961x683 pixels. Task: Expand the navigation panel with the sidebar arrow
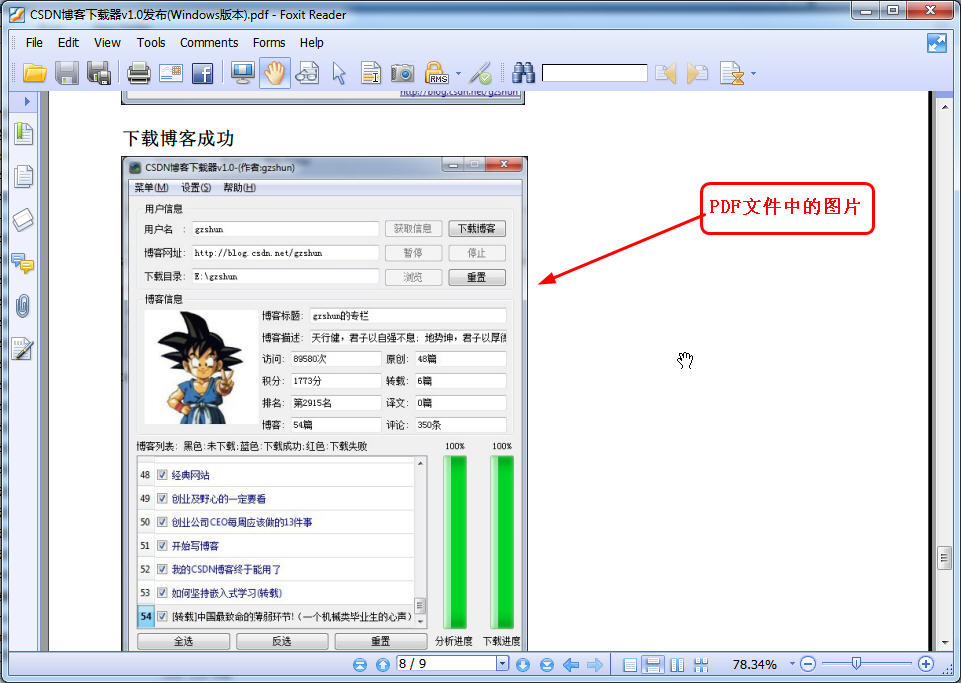click(x=27, y=101)
